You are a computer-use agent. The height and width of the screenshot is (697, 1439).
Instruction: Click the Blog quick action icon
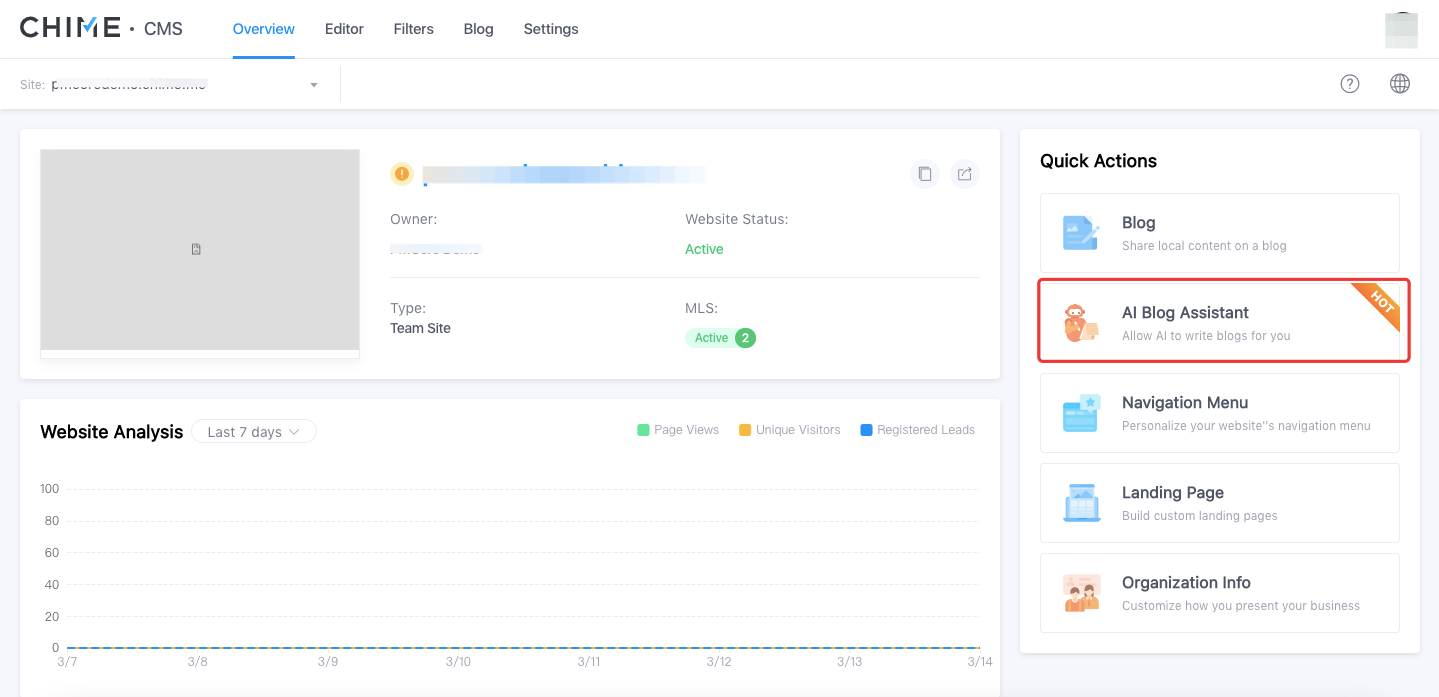[x=1081, y=233]
